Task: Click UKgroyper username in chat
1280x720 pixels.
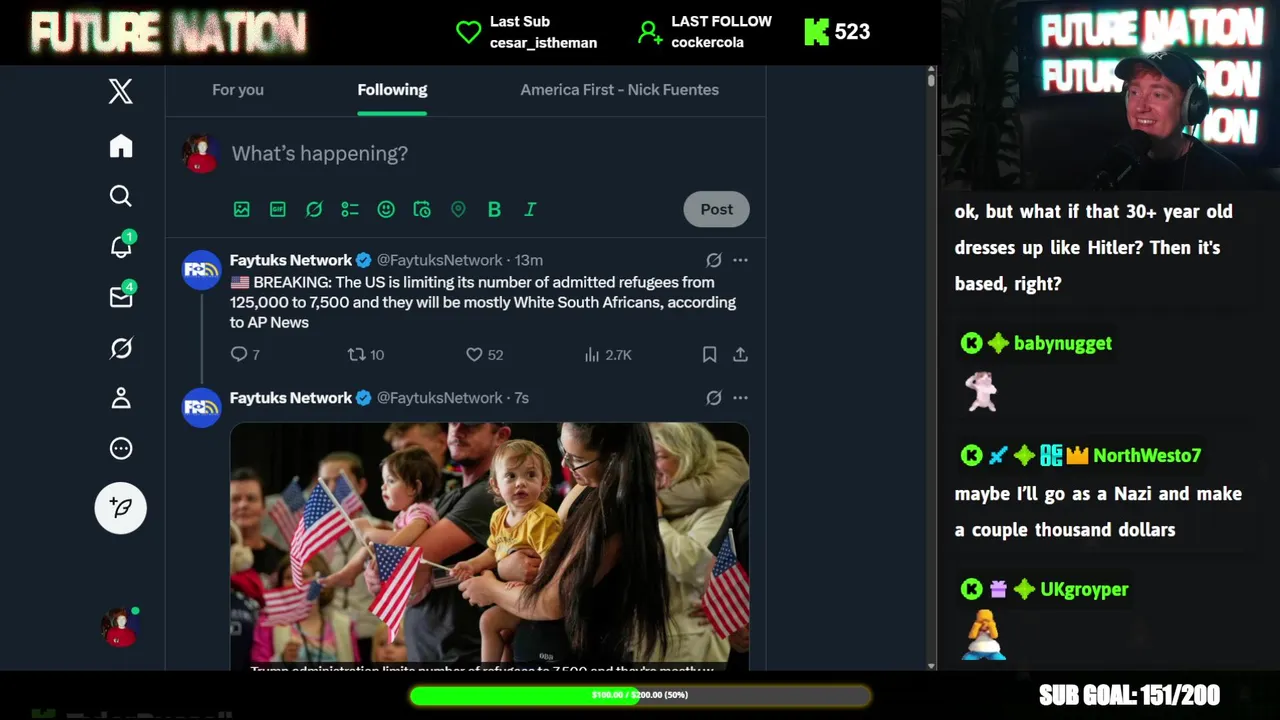Action: tap(1084, 589)
